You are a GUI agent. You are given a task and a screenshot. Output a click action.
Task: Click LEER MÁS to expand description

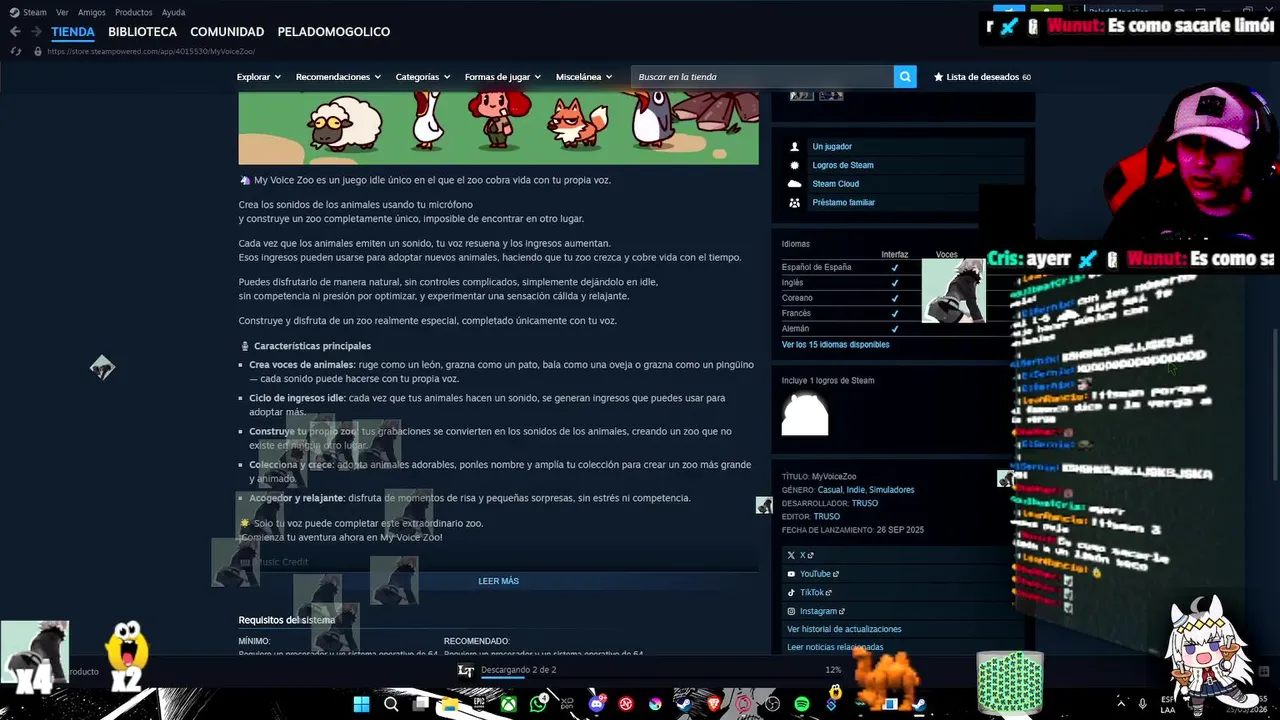pos(498,581)
